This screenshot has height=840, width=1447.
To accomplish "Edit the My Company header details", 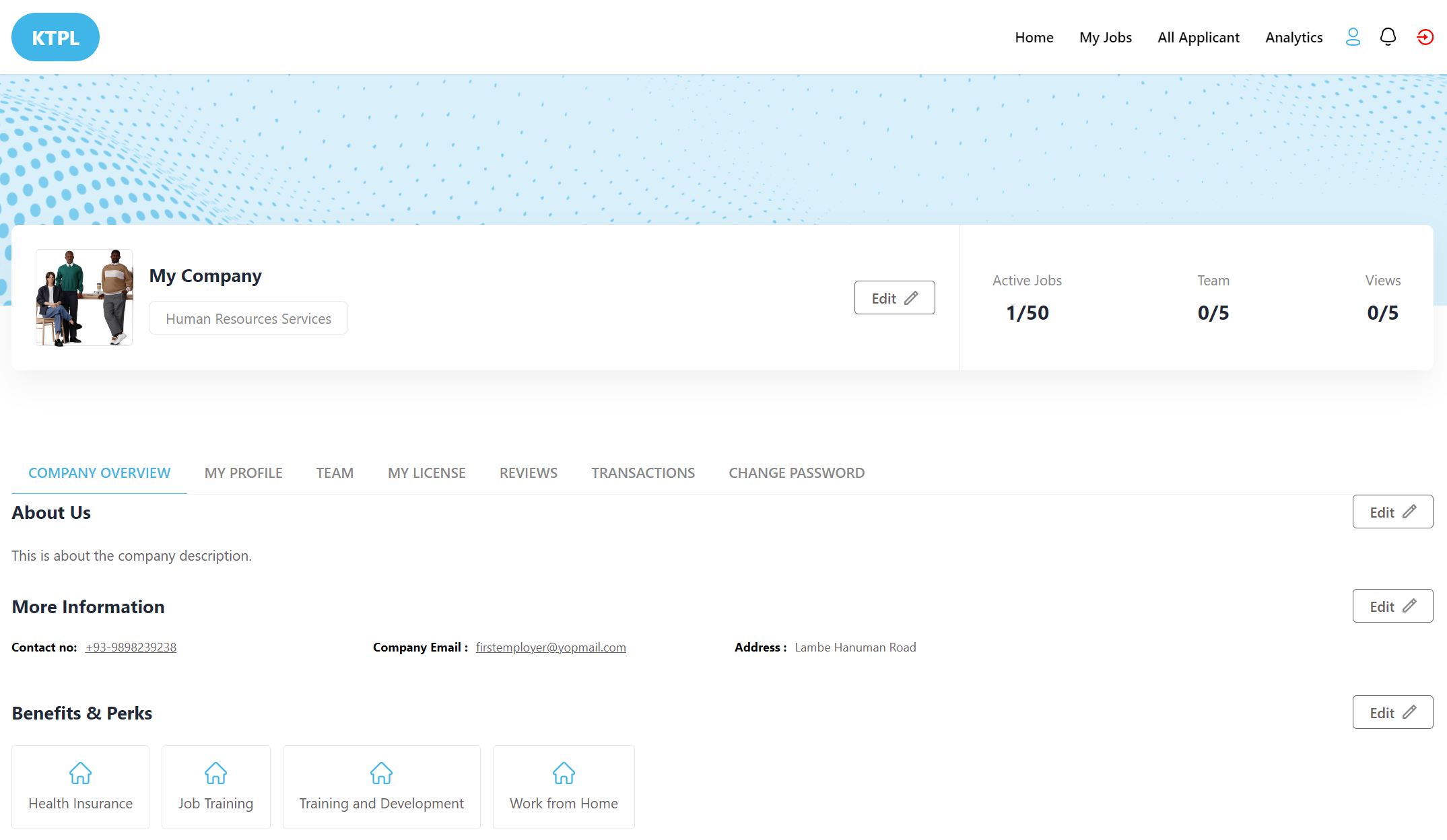I will (x=894, y=297).
